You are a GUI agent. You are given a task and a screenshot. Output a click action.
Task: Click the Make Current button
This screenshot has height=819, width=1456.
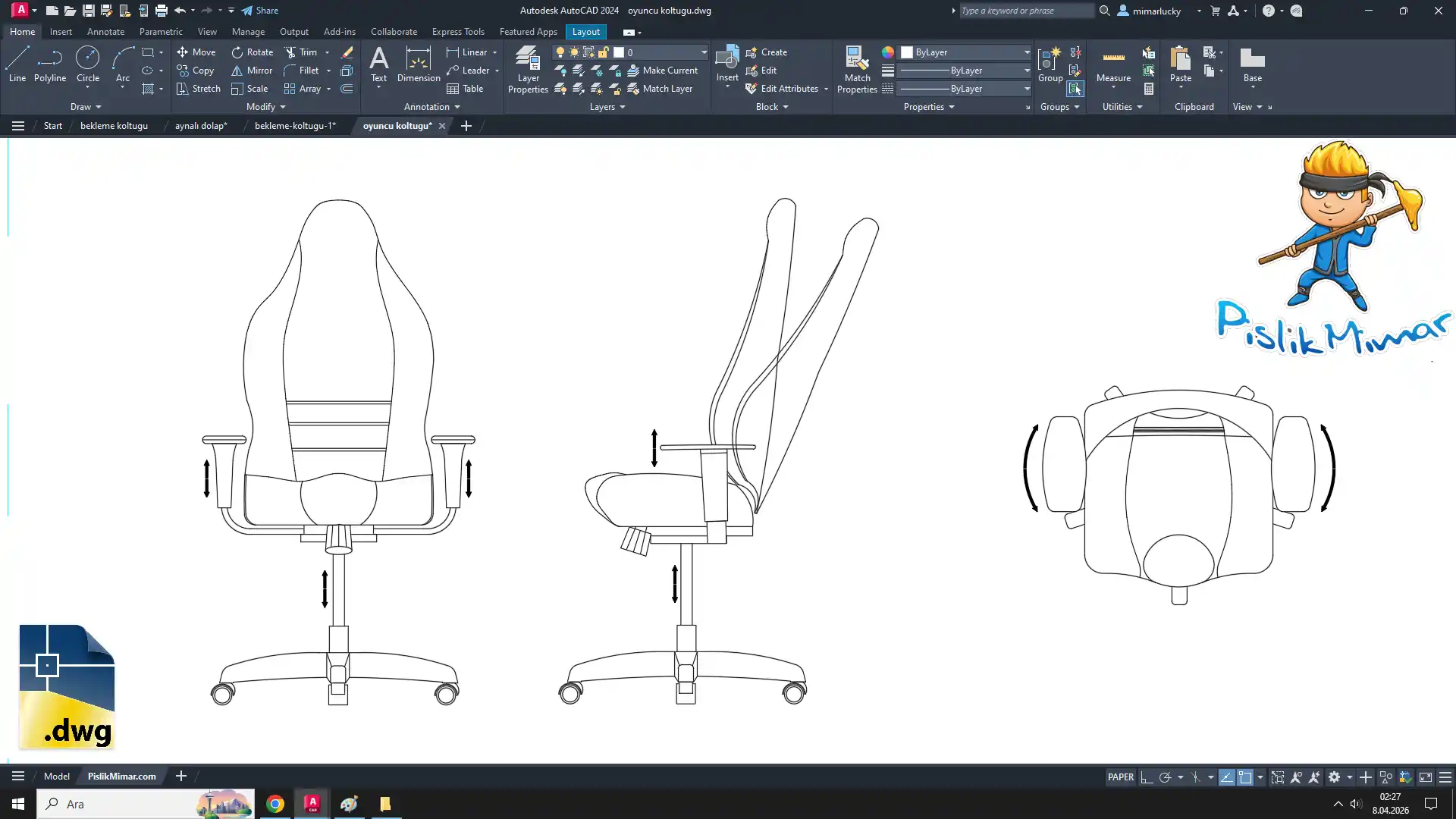(662, 71)
